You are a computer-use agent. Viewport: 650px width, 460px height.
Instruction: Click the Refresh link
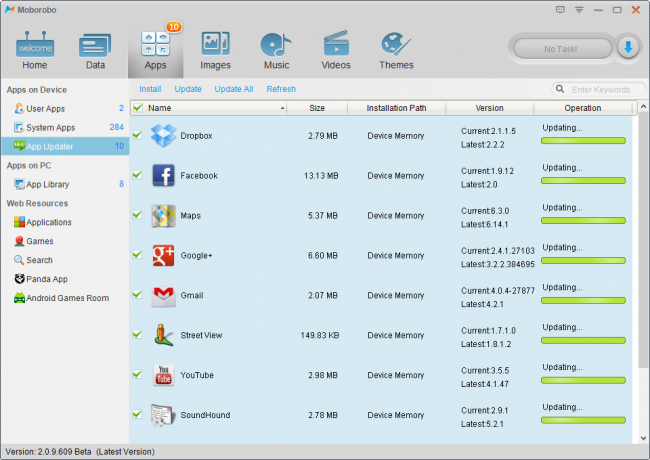coord(281,89)
